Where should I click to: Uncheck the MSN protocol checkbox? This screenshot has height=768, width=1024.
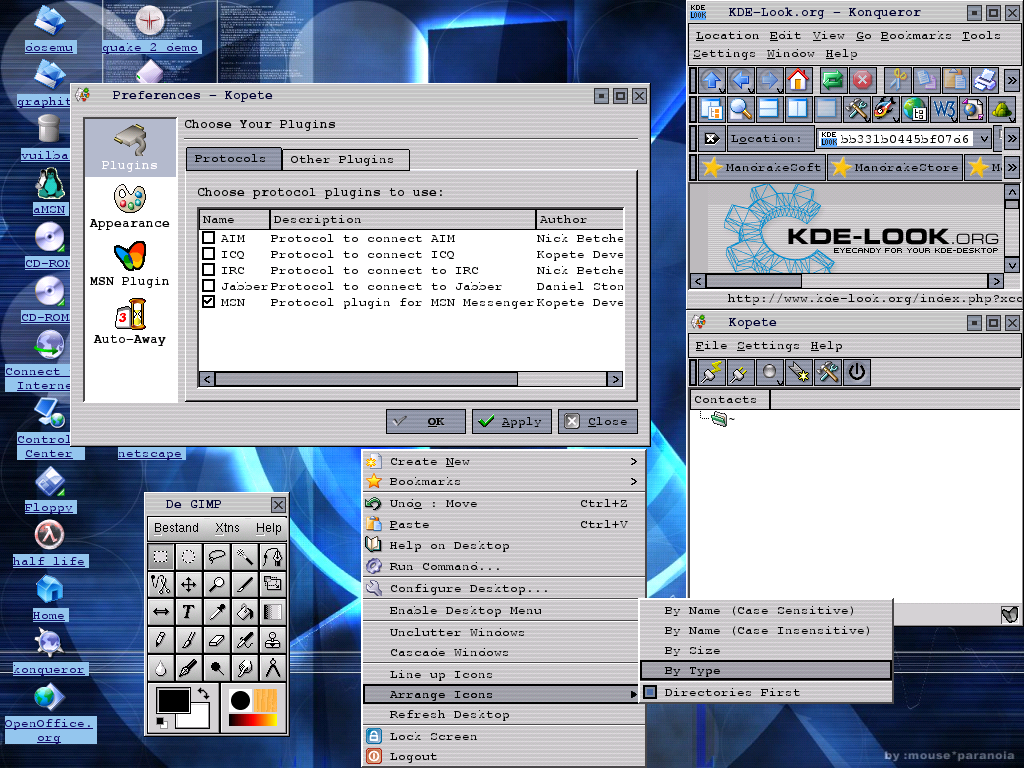pos(208,302)
